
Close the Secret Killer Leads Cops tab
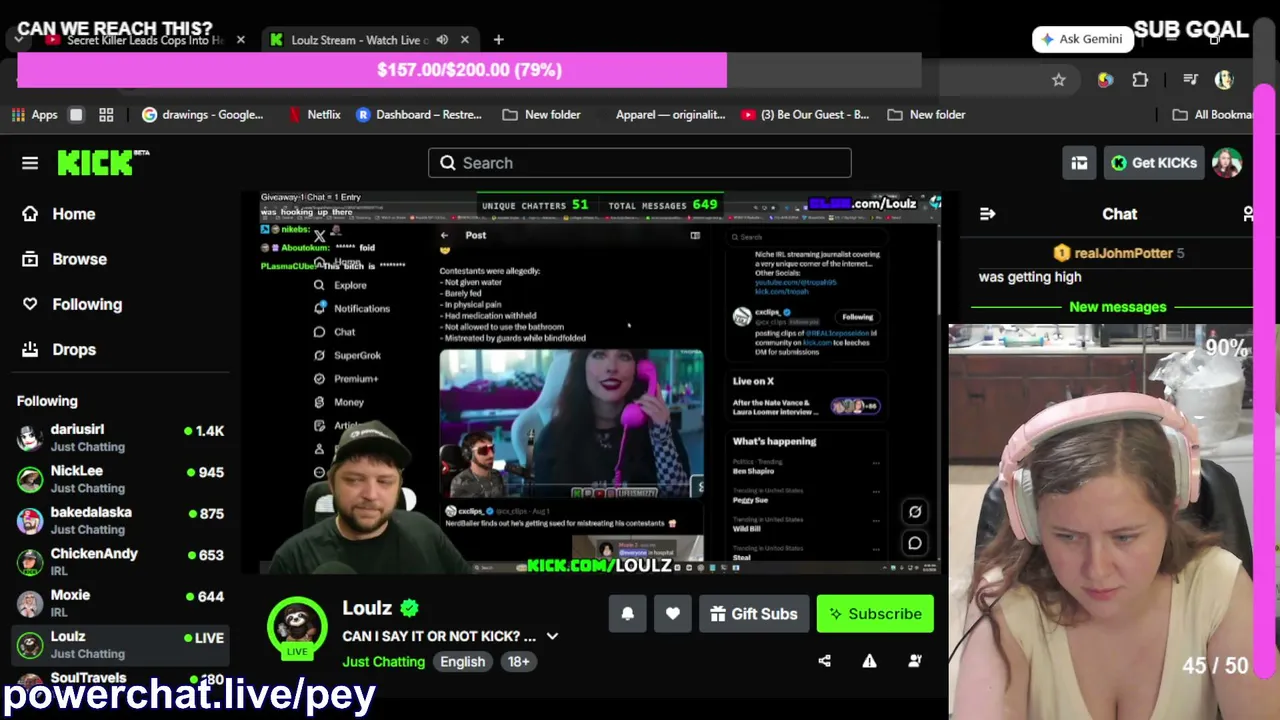click(x=240, y=40)
